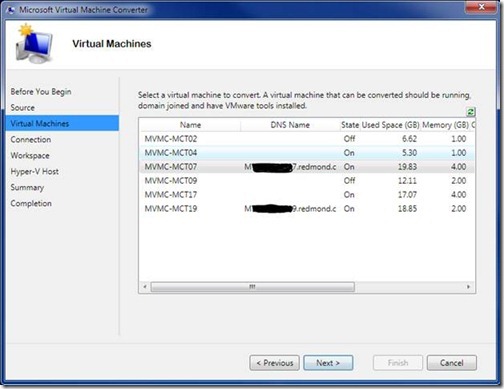Image resolution: width=504 pixels, height=389 pixels.
Task: Click the 18.85 used space cell
Action: (407, 209)
